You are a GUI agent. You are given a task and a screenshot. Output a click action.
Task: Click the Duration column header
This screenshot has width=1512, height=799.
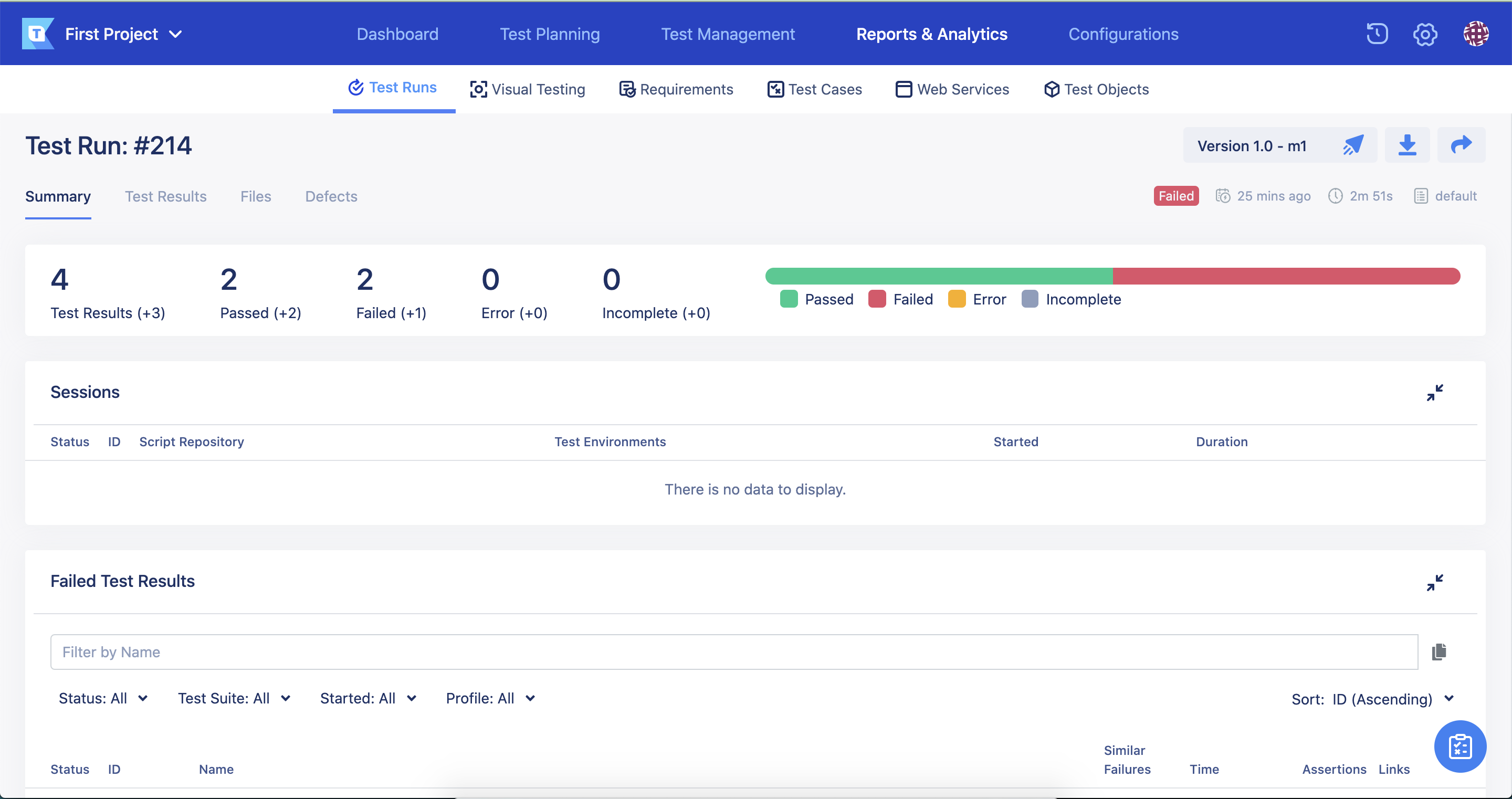[1222, 441]
